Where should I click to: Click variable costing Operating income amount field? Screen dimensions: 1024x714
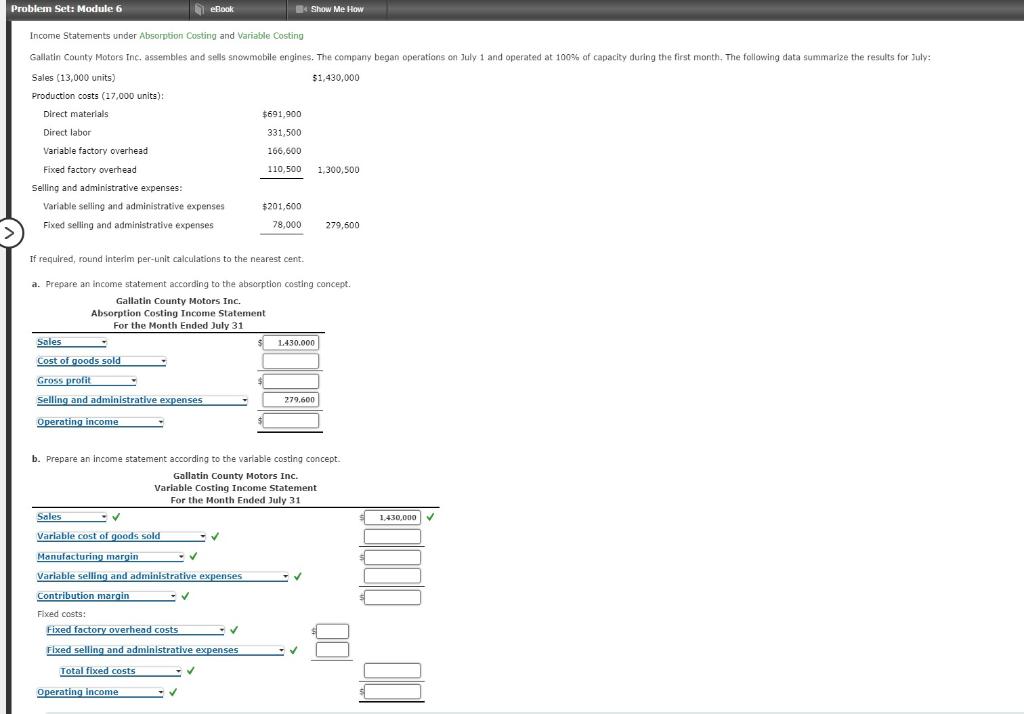pos(392,692)
